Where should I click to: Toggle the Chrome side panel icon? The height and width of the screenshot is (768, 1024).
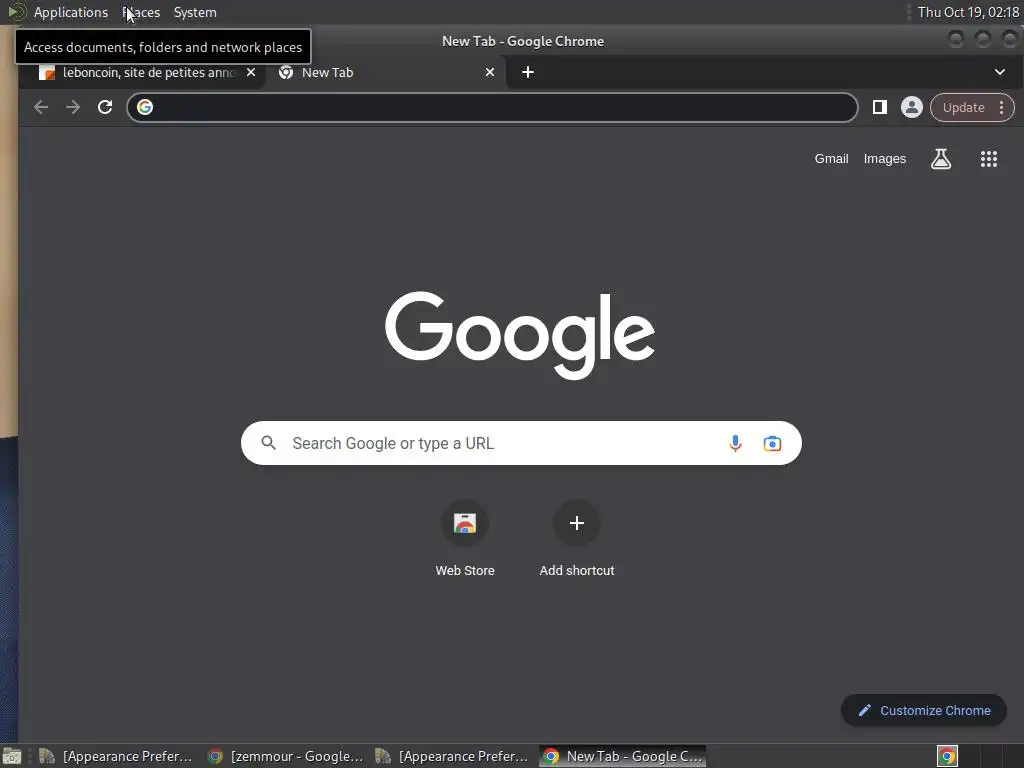pyautogui.click(x=880, y=107)
